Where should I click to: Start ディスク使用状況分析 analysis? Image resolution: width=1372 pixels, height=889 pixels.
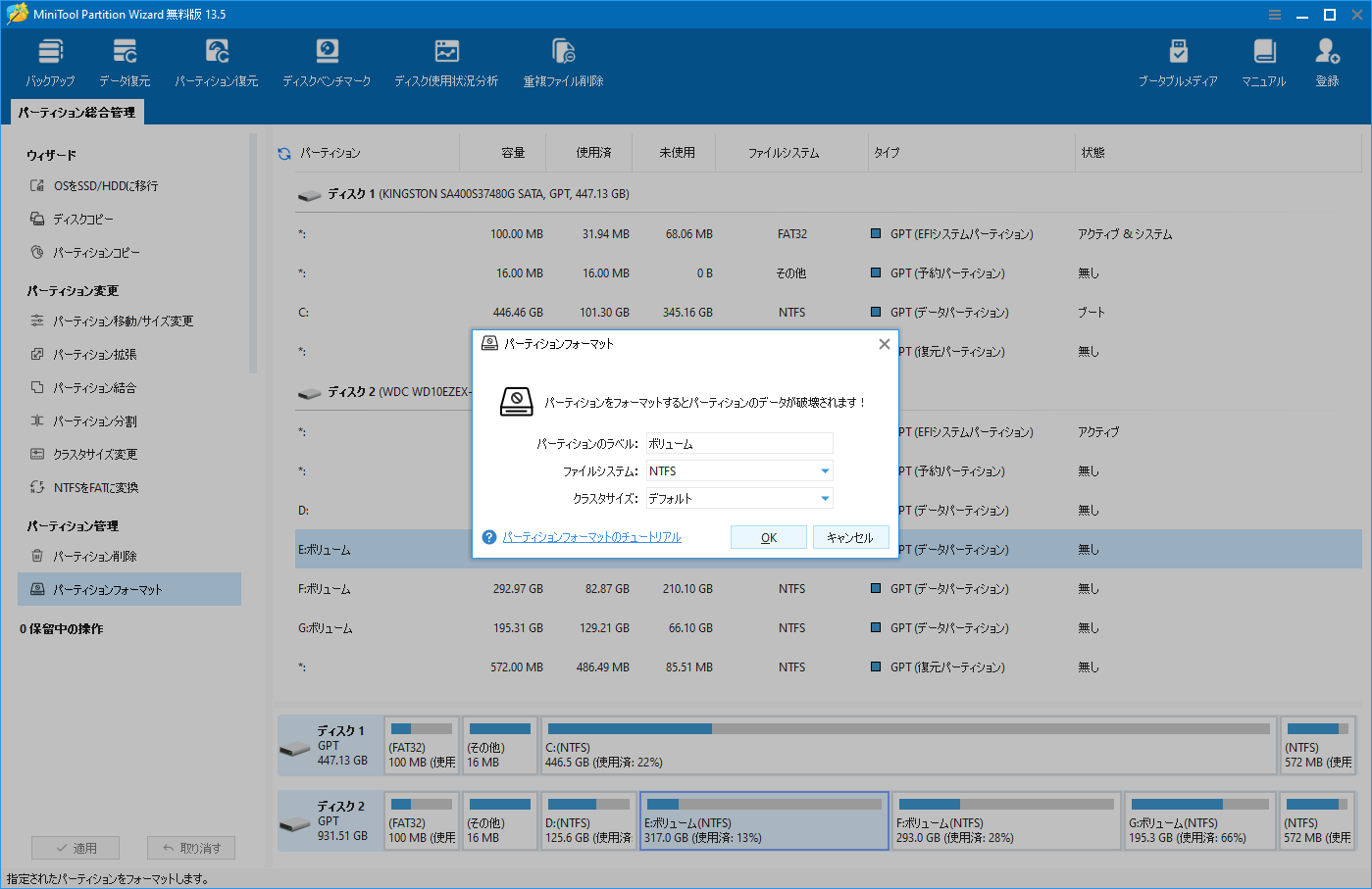(x=446, y=59)
